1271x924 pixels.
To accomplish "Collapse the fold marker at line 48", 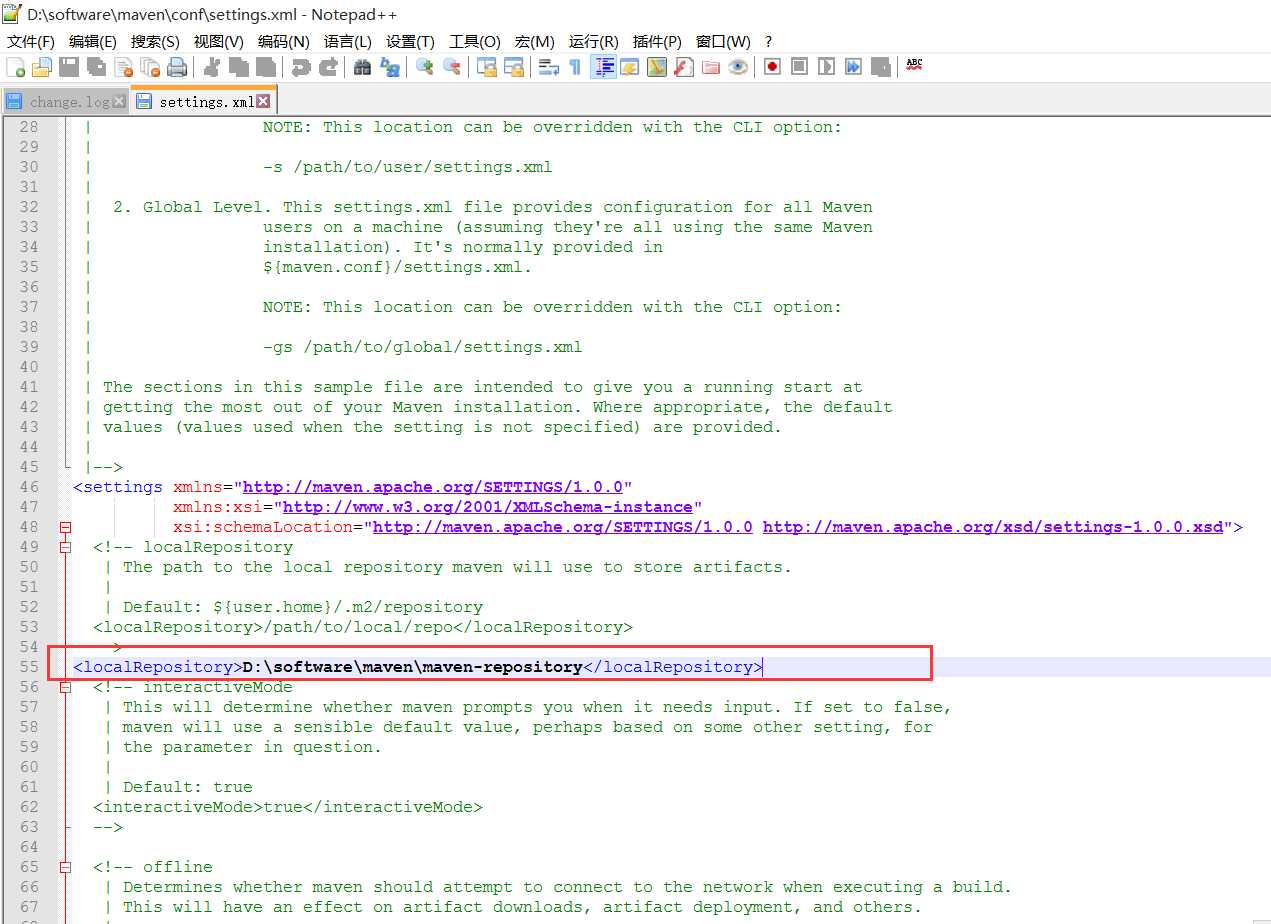I will (66, 527).
